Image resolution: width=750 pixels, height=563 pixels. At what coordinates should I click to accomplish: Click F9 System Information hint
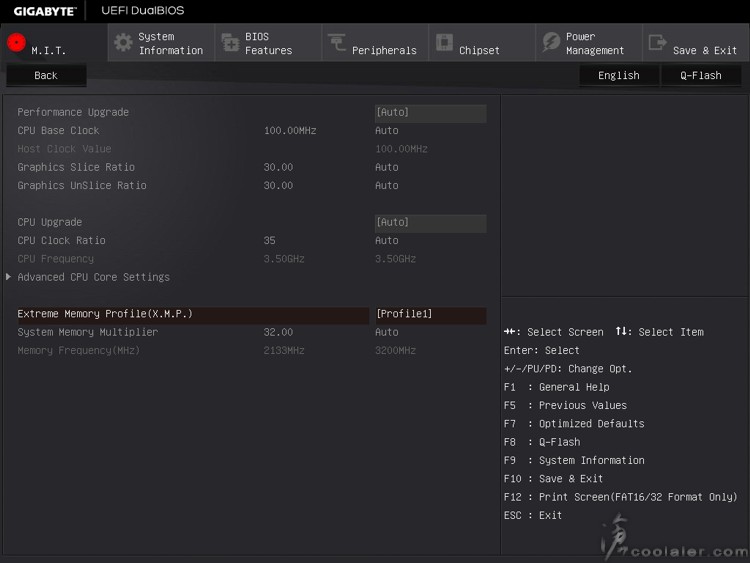pyautogui.click(x=574, y=461)
